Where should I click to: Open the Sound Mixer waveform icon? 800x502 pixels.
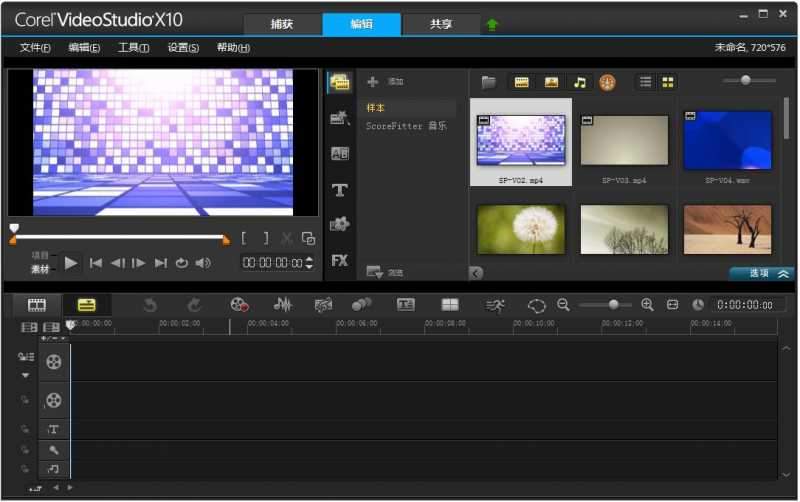click(283, 305)
